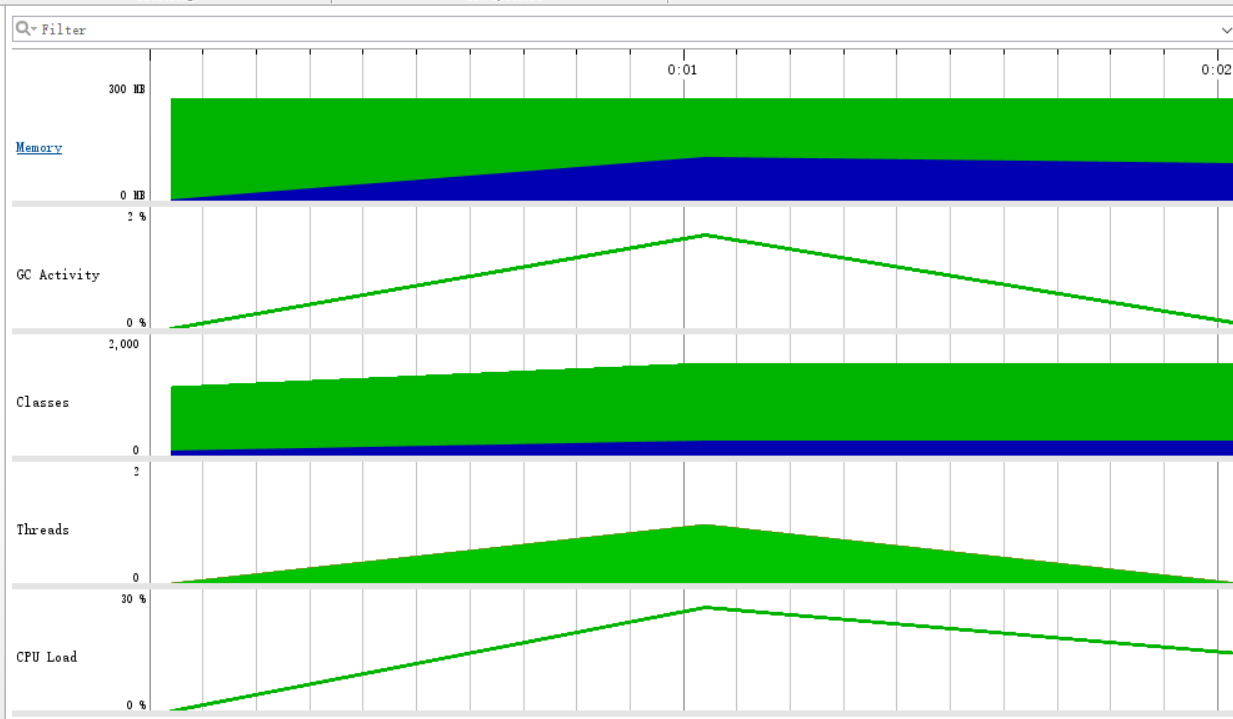Click the 300 MB axis label
This screenshot has width=1233, height=719.
[127, 90]
